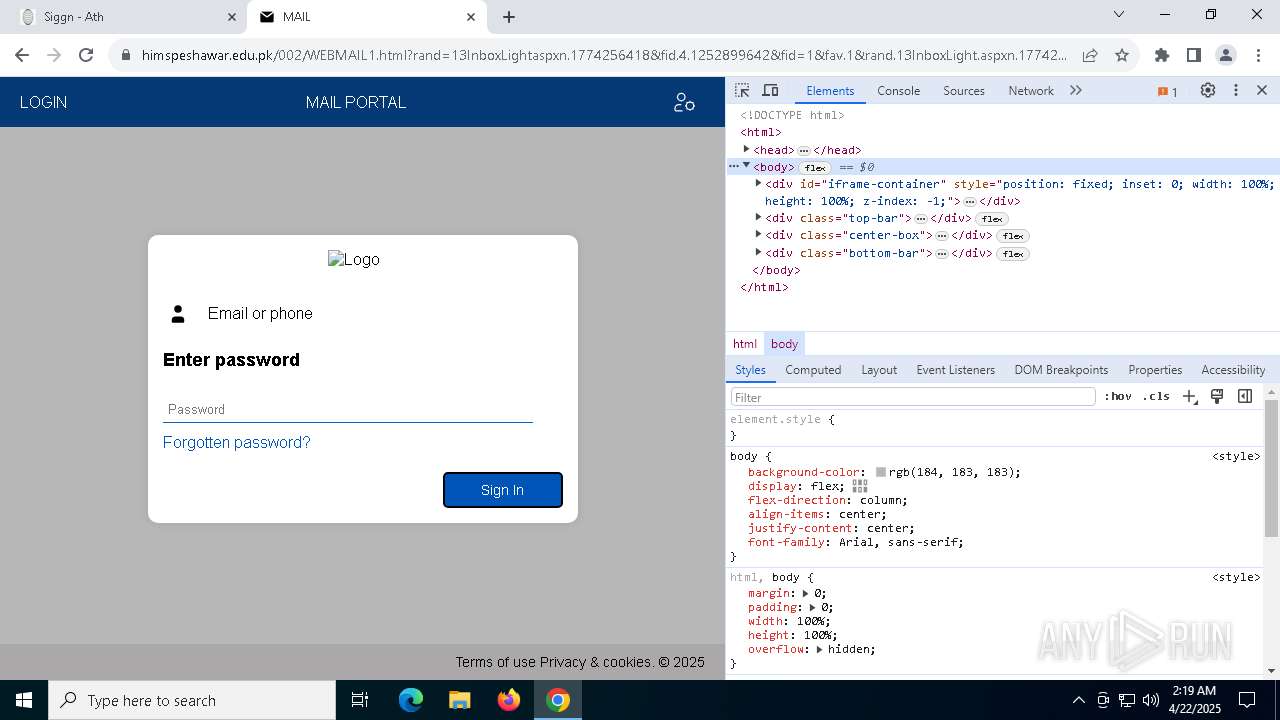Open tab search dropdown arrow
The image size is (1280, 720).
(1119, 14)
